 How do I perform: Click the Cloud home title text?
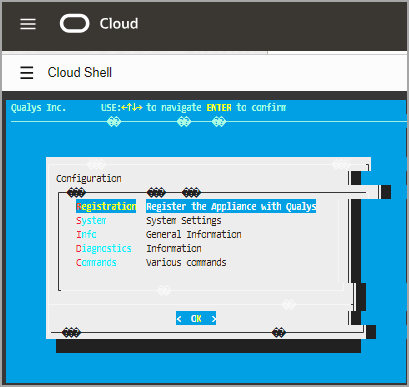click(x=119, y=24)
